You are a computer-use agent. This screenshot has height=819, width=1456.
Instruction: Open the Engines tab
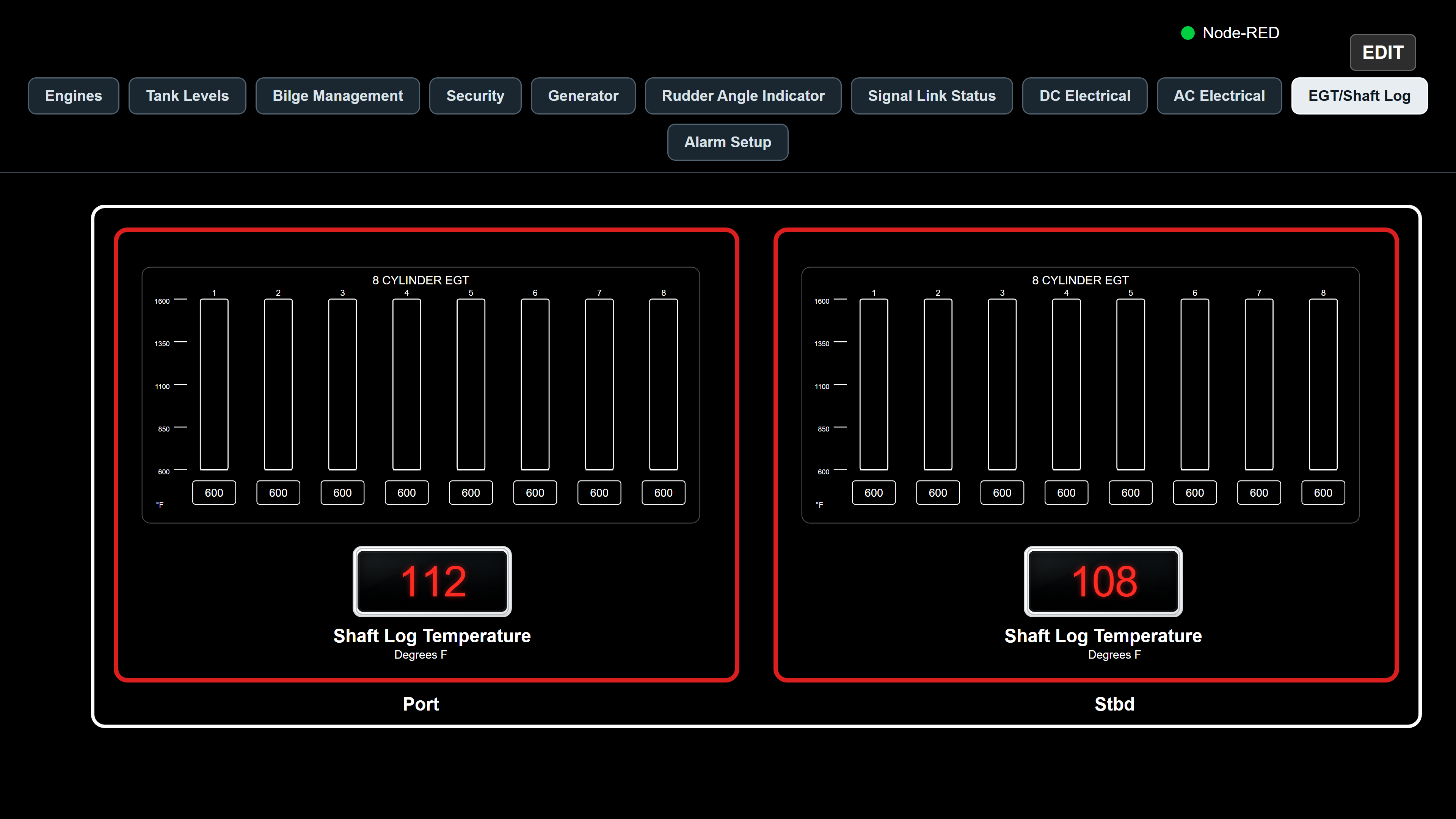tap(74, 96)
